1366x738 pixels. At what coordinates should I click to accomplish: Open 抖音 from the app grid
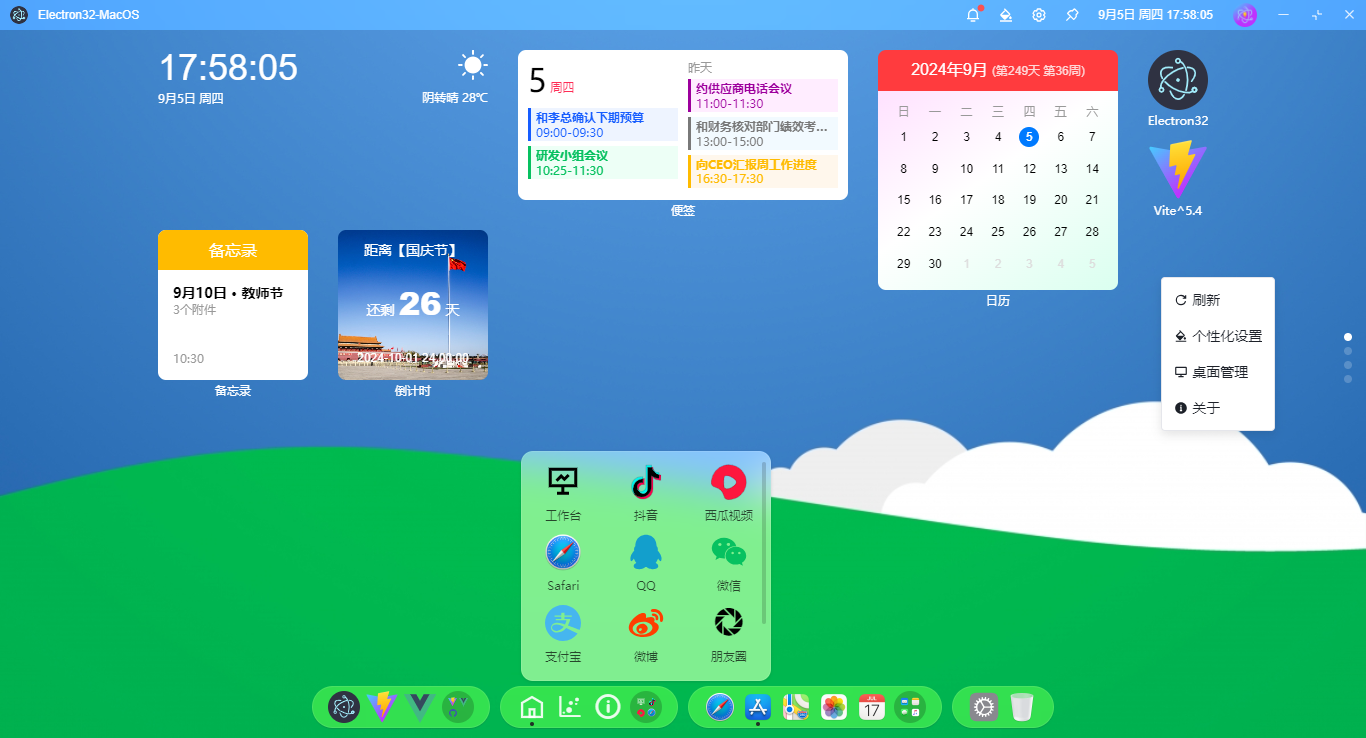tap(645, 483)
